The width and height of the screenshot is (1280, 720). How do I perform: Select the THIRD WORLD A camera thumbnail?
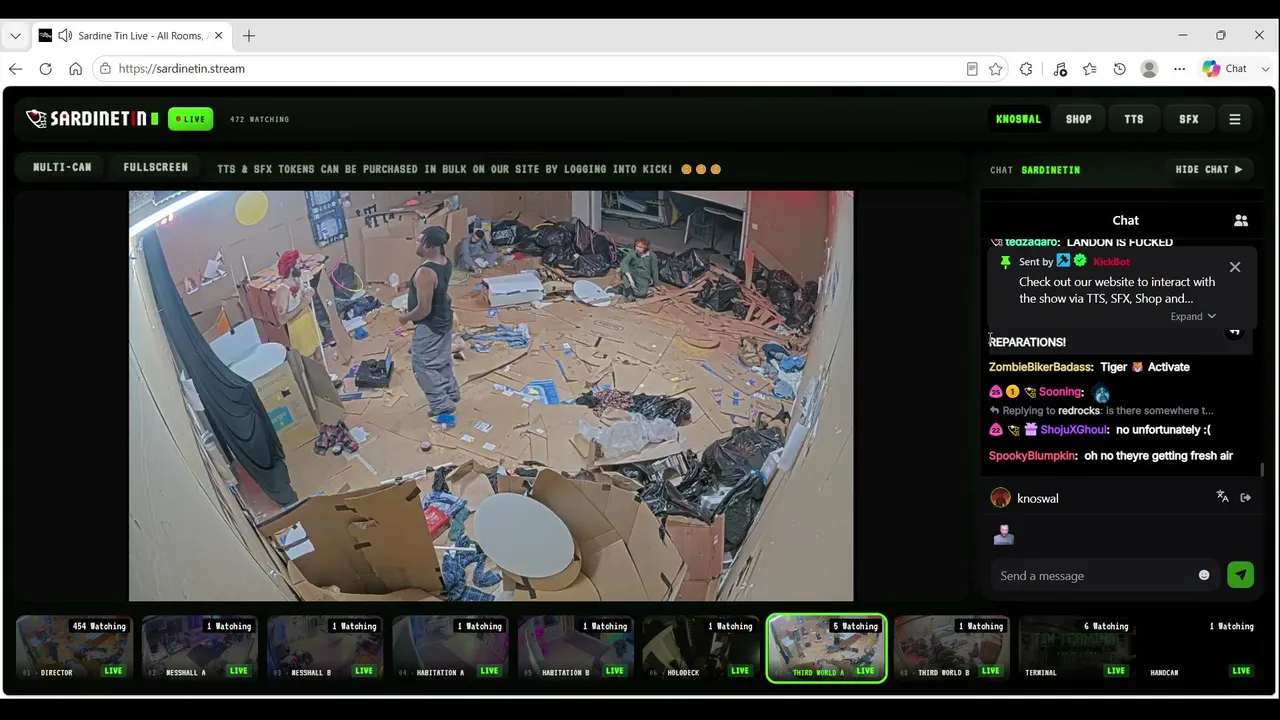pos(826,649)
